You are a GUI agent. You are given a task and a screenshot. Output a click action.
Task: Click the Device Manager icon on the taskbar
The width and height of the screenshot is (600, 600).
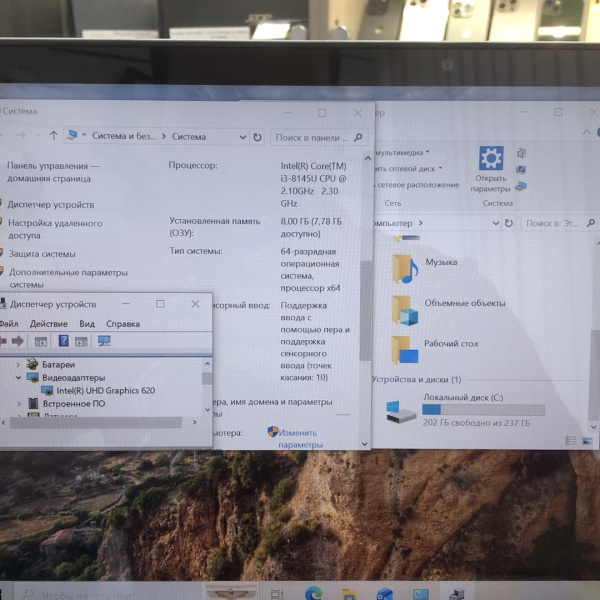[457, 594]
